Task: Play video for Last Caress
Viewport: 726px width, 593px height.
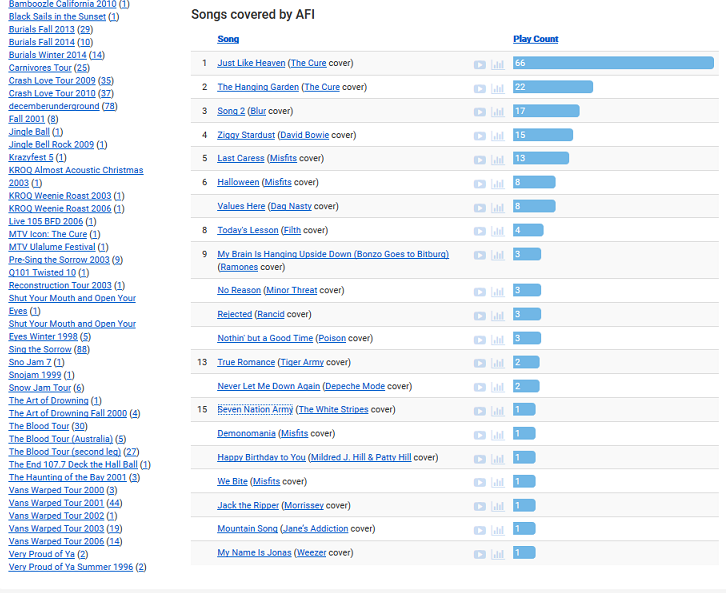Action: click(x=480, y=160)
